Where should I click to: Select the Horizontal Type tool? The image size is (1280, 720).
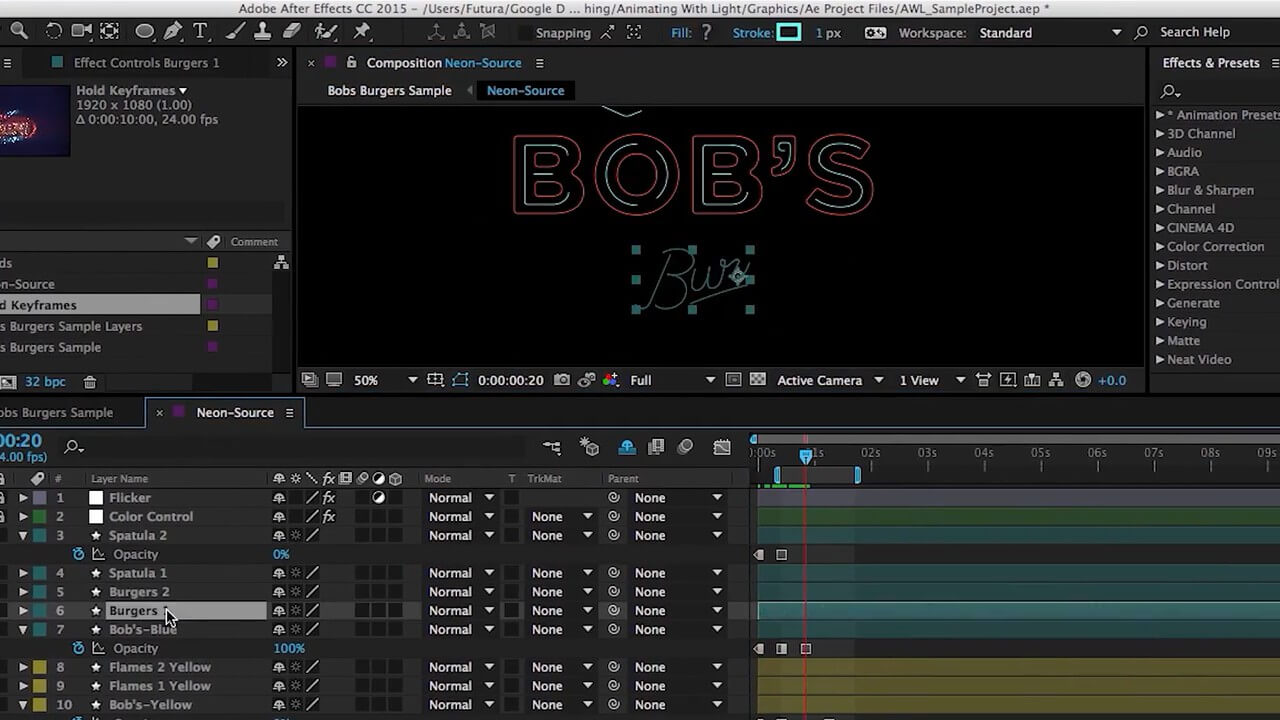point(201,32)
